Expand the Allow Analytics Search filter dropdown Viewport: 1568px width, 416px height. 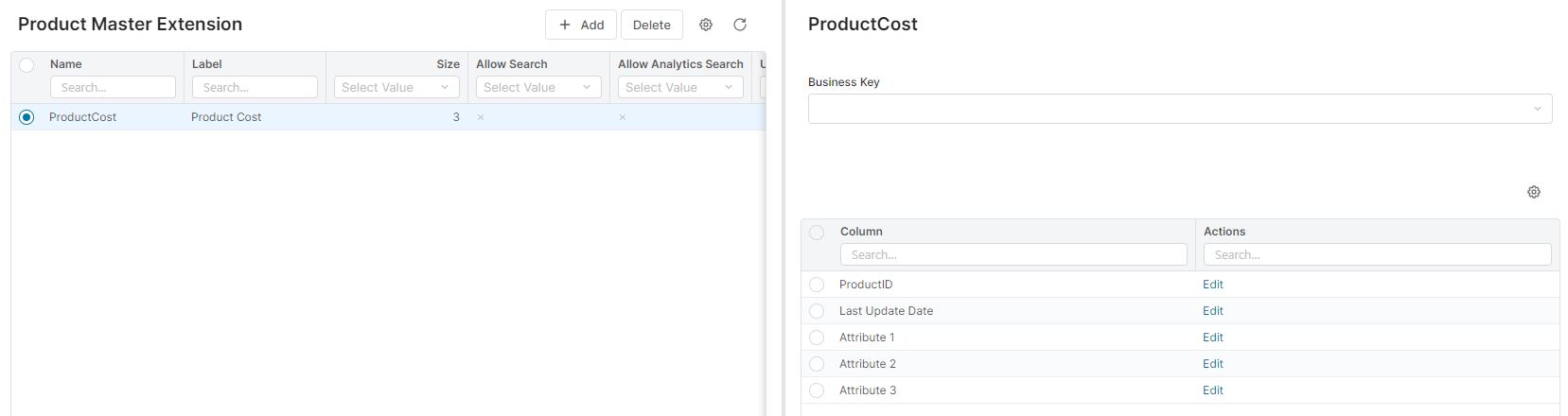pos(679,87)
